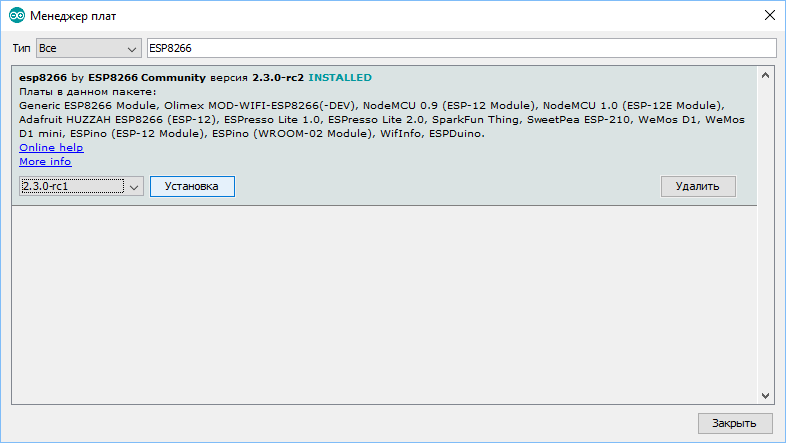Open the Тип filter dropdown
Image resolution: width=786 pixels, height=443 pixels.
coord(89,48)
